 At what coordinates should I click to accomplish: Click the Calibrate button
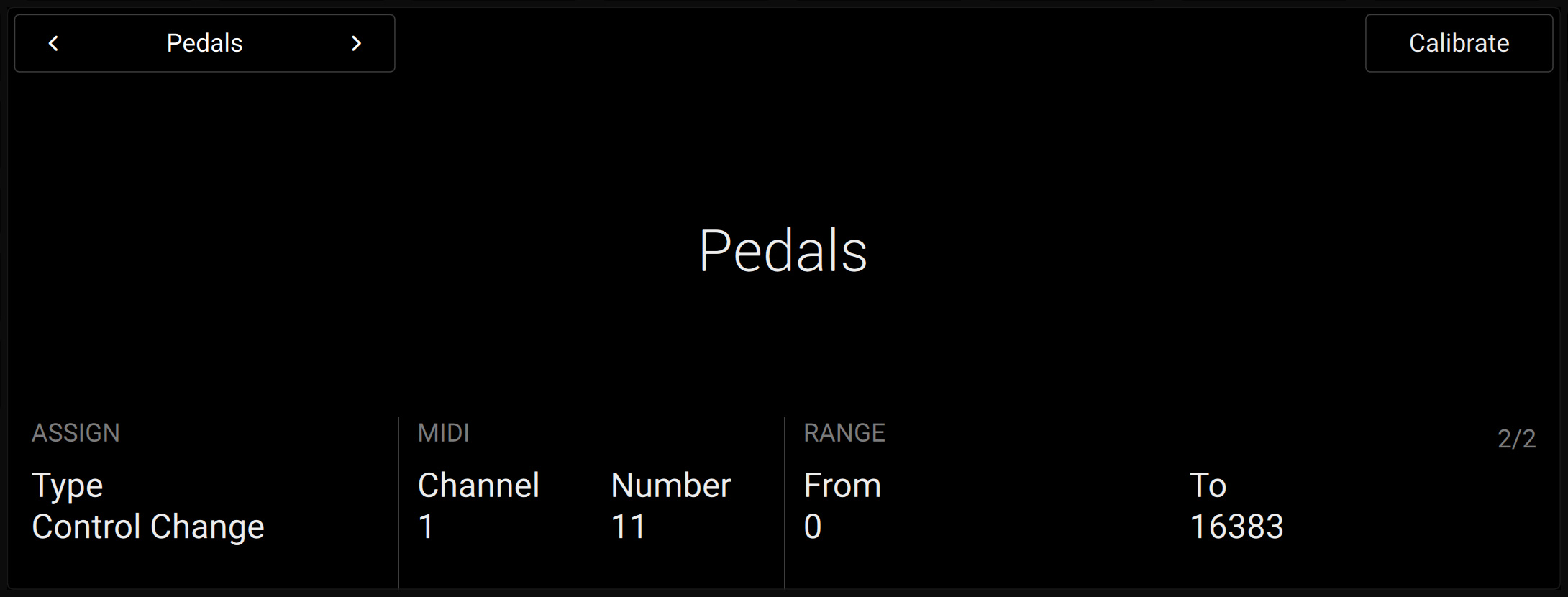point(1459,44)
